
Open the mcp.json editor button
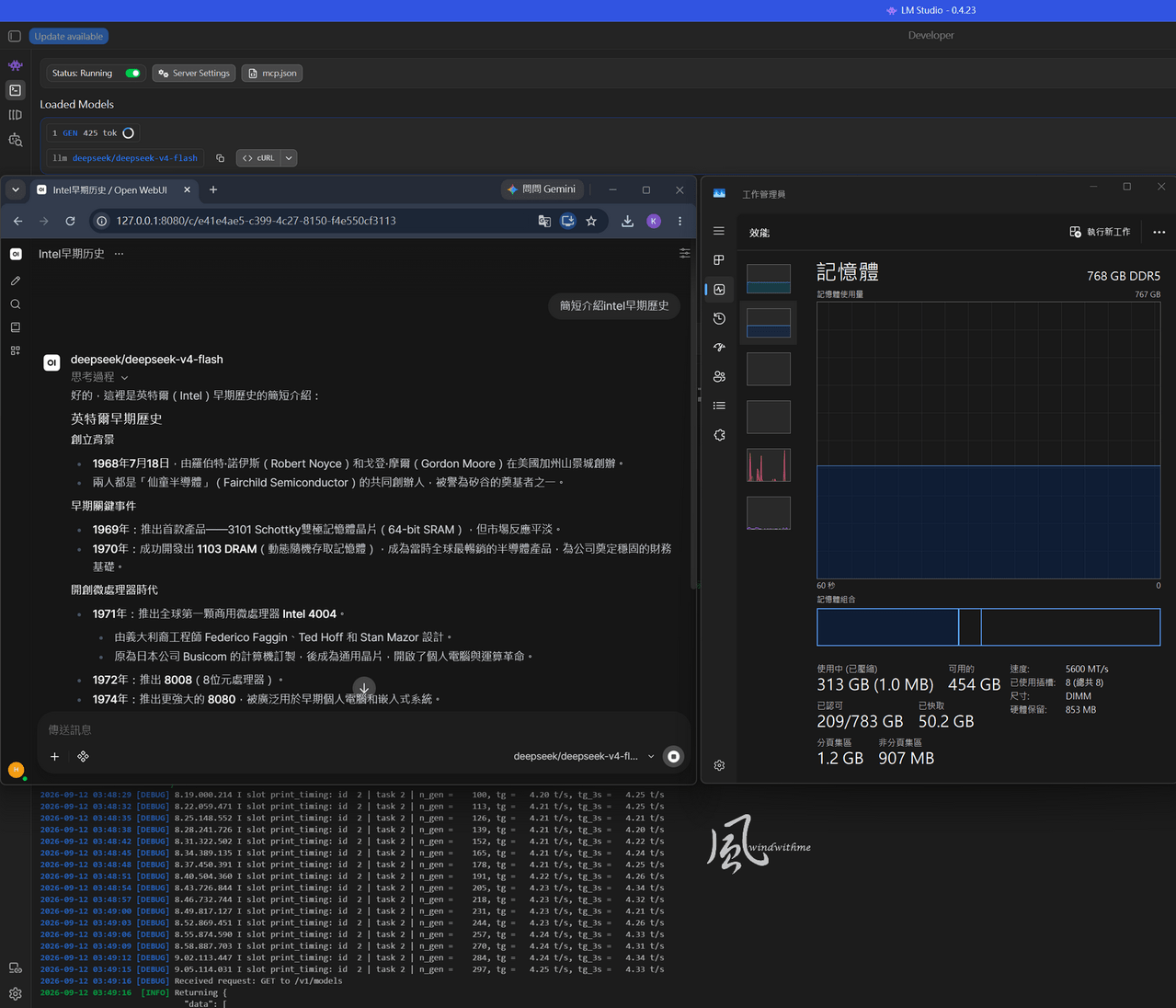(272, 74)
